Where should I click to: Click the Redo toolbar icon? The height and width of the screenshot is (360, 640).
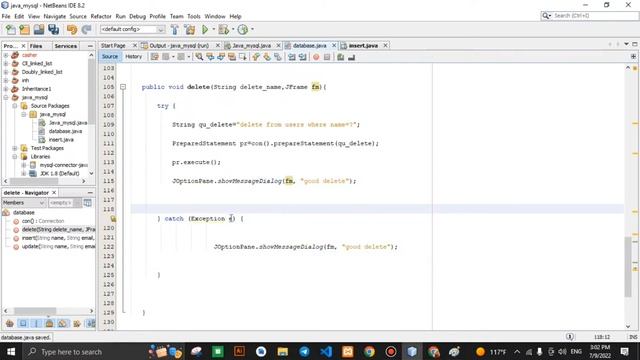(86, 29)
